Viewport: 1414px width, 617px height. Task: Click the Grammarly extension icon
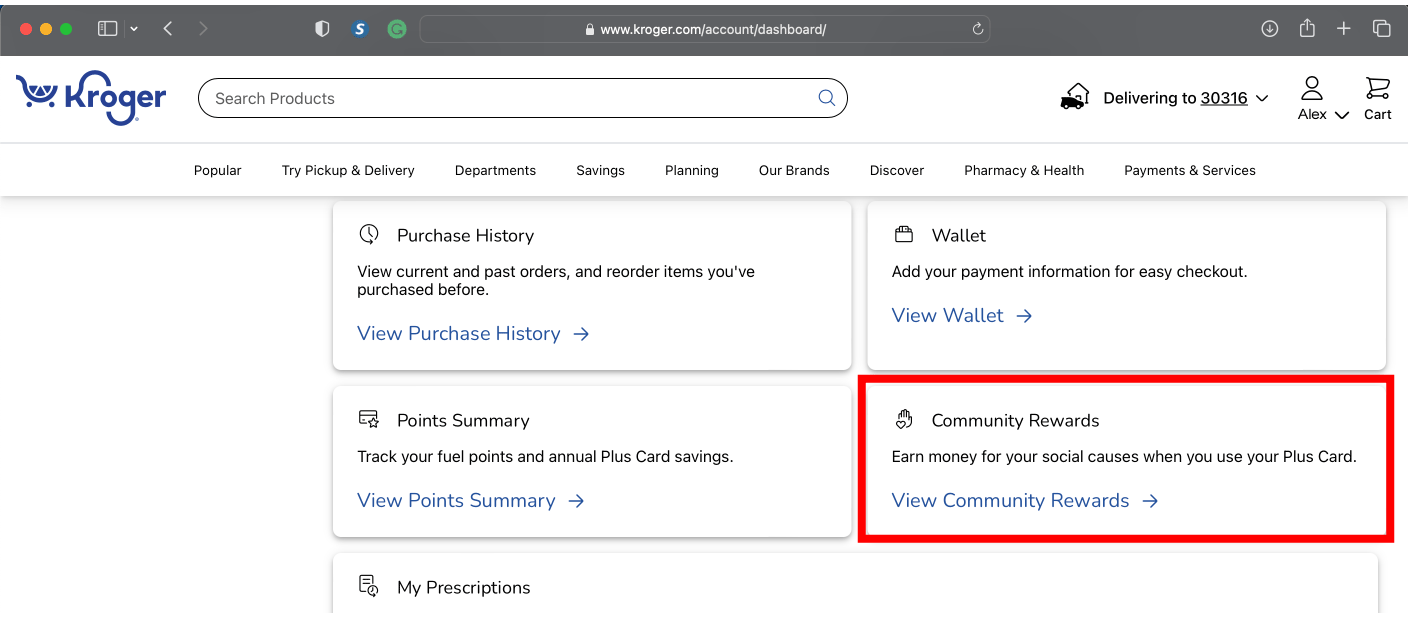click(397, 29)
